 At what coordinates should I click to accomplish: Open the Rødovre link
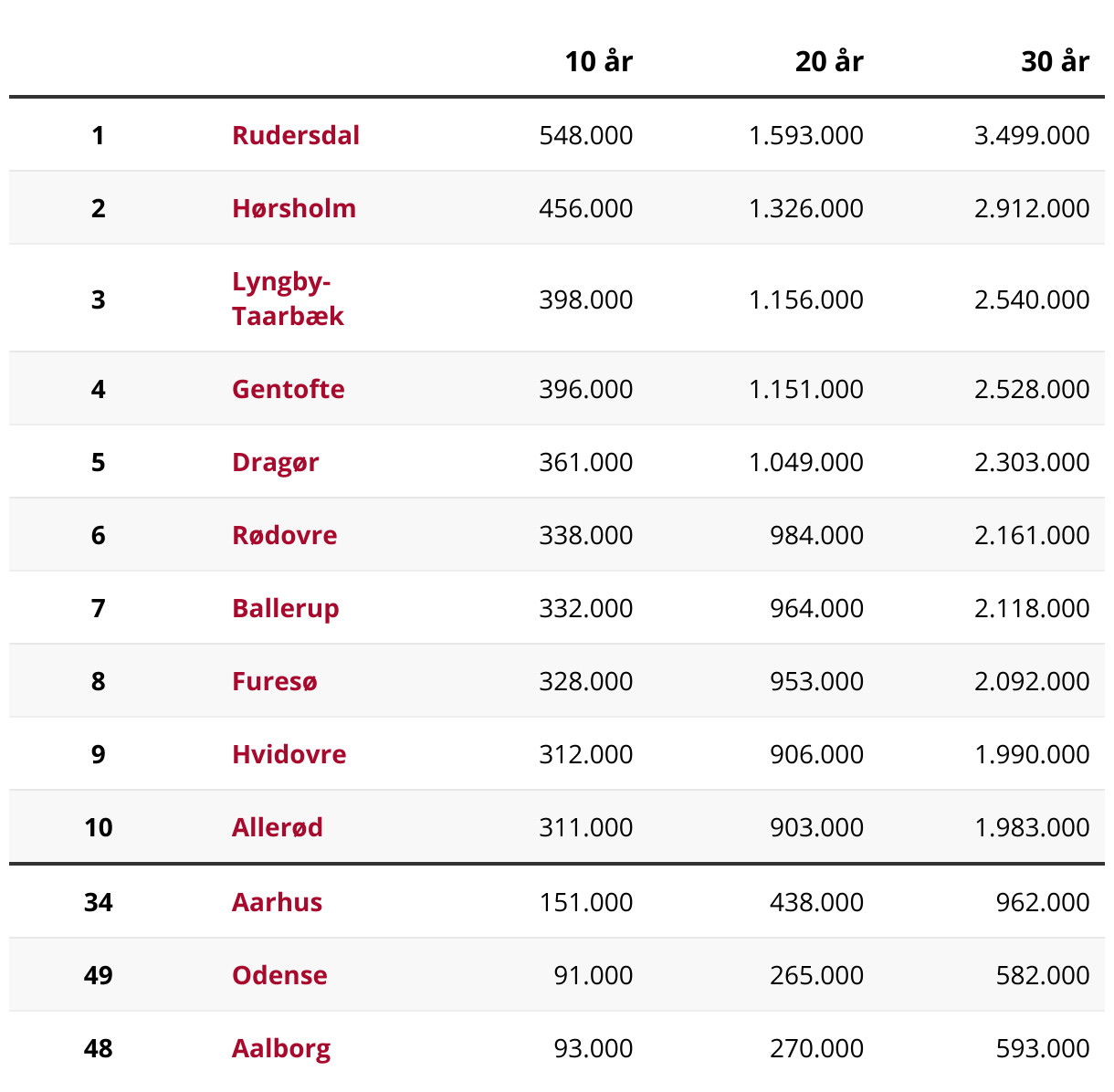pos(284,535)
